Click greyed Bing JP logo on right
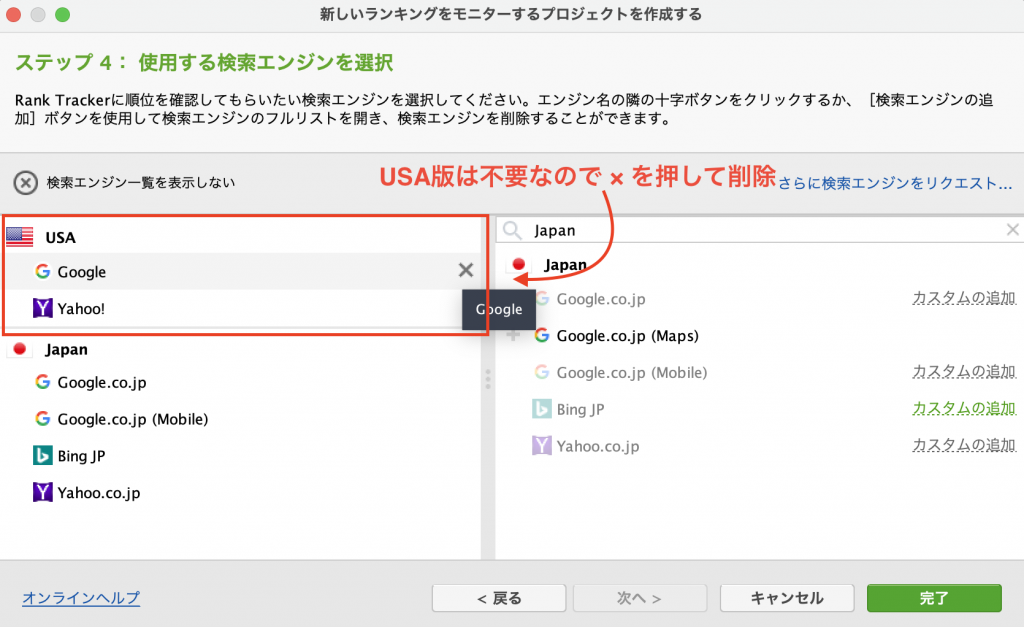This screenshot has height=627, width=1024. (x=541, y=409)
